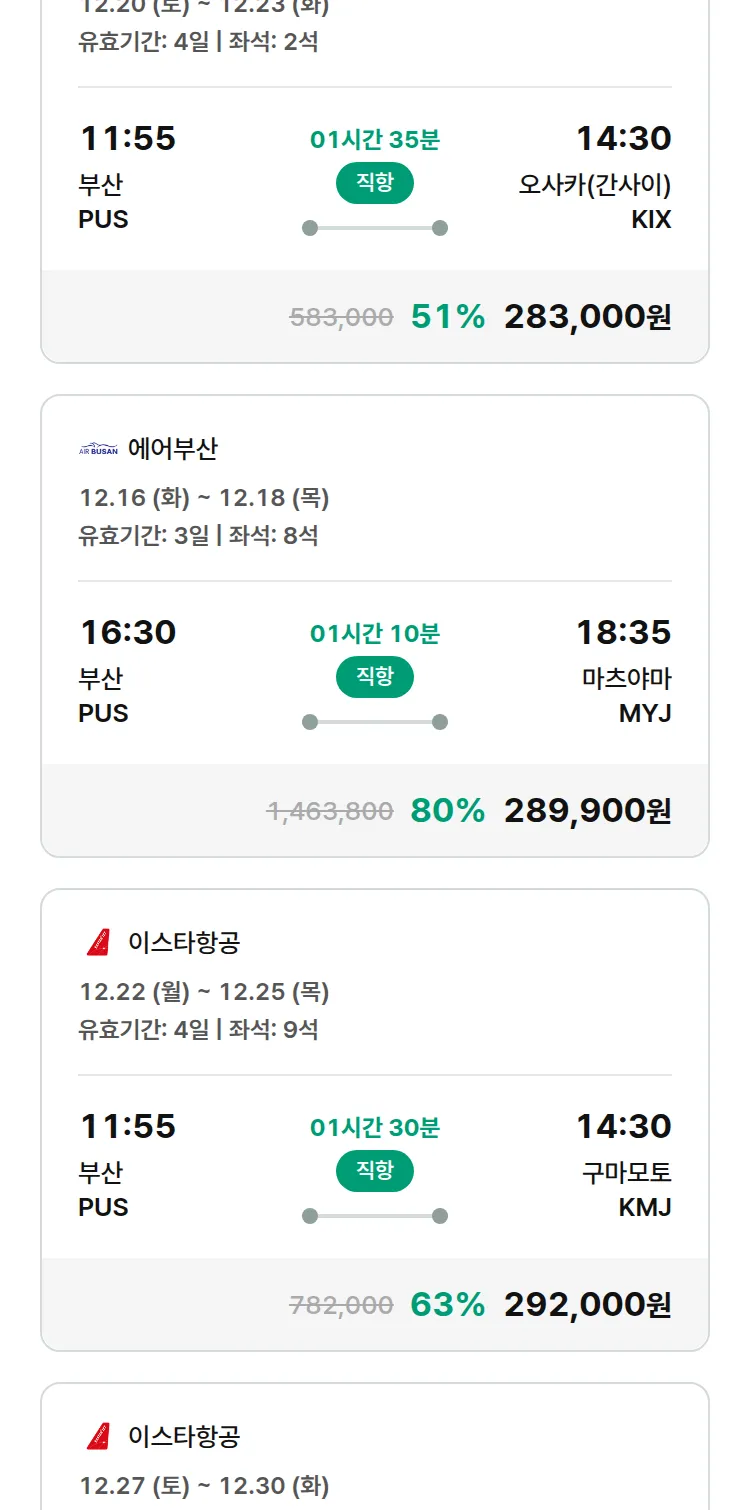
Task: Select the 283,000원 Osaka fare
Action: coord(587,317)
